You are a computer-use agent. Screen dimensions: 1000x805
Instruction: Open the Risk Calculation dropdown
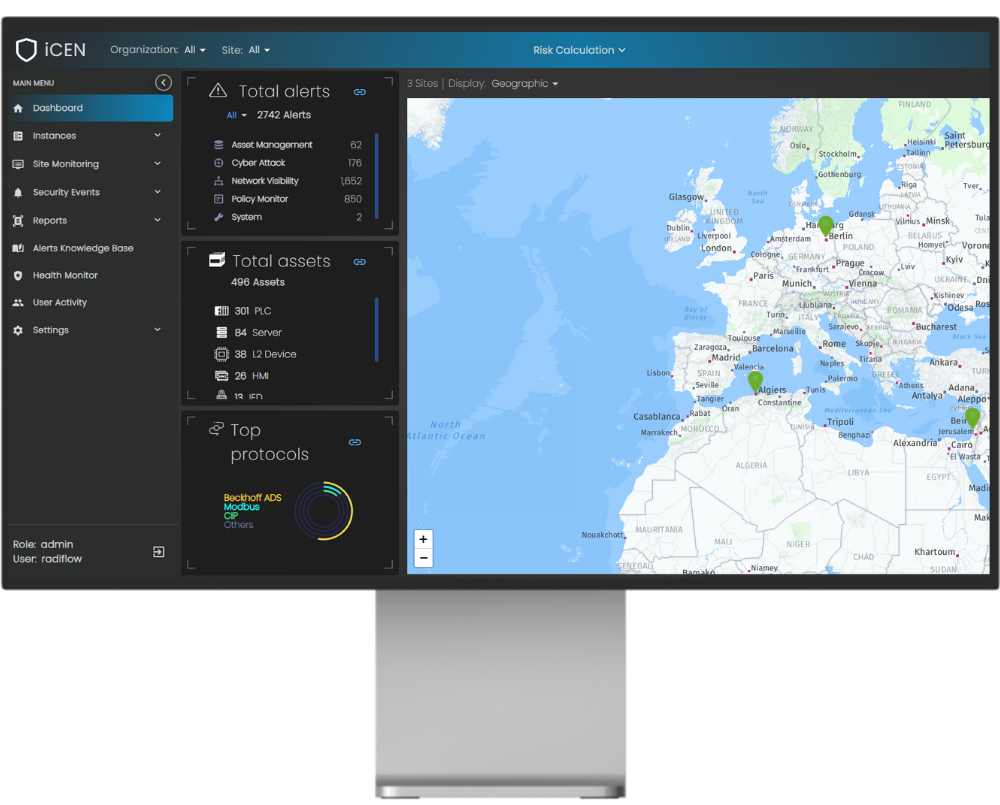579,50
